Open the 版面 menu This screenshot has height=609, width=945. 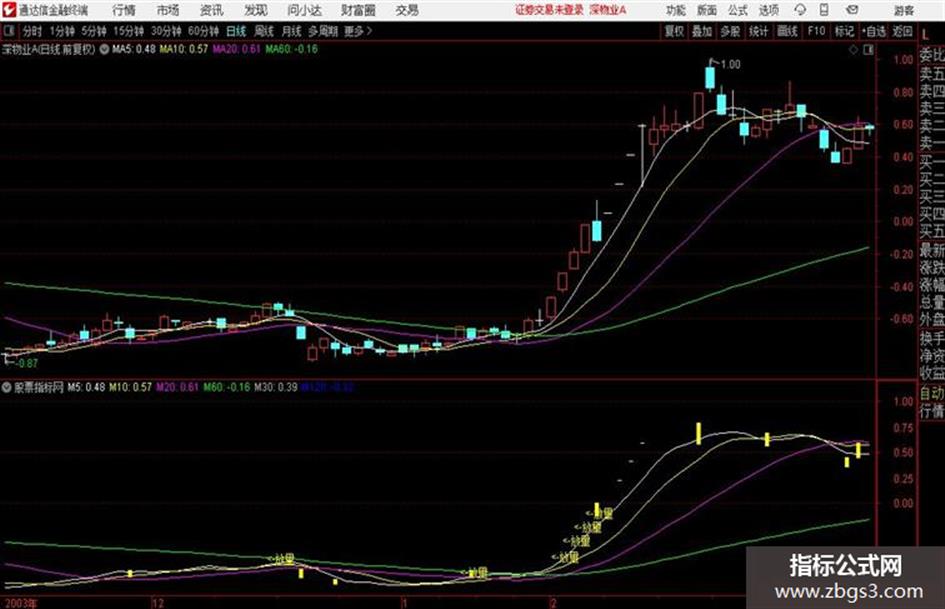707,10
